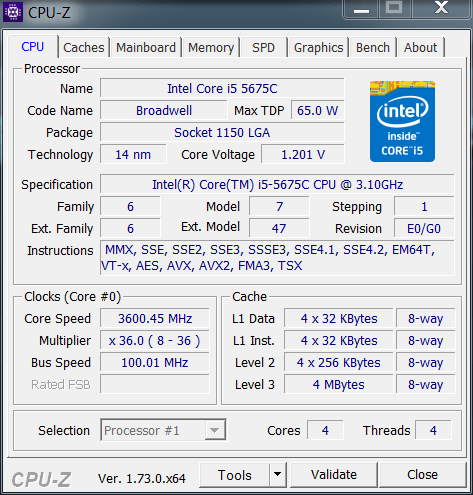Click the Max TDP value 65.0 W

click(318, 110)
